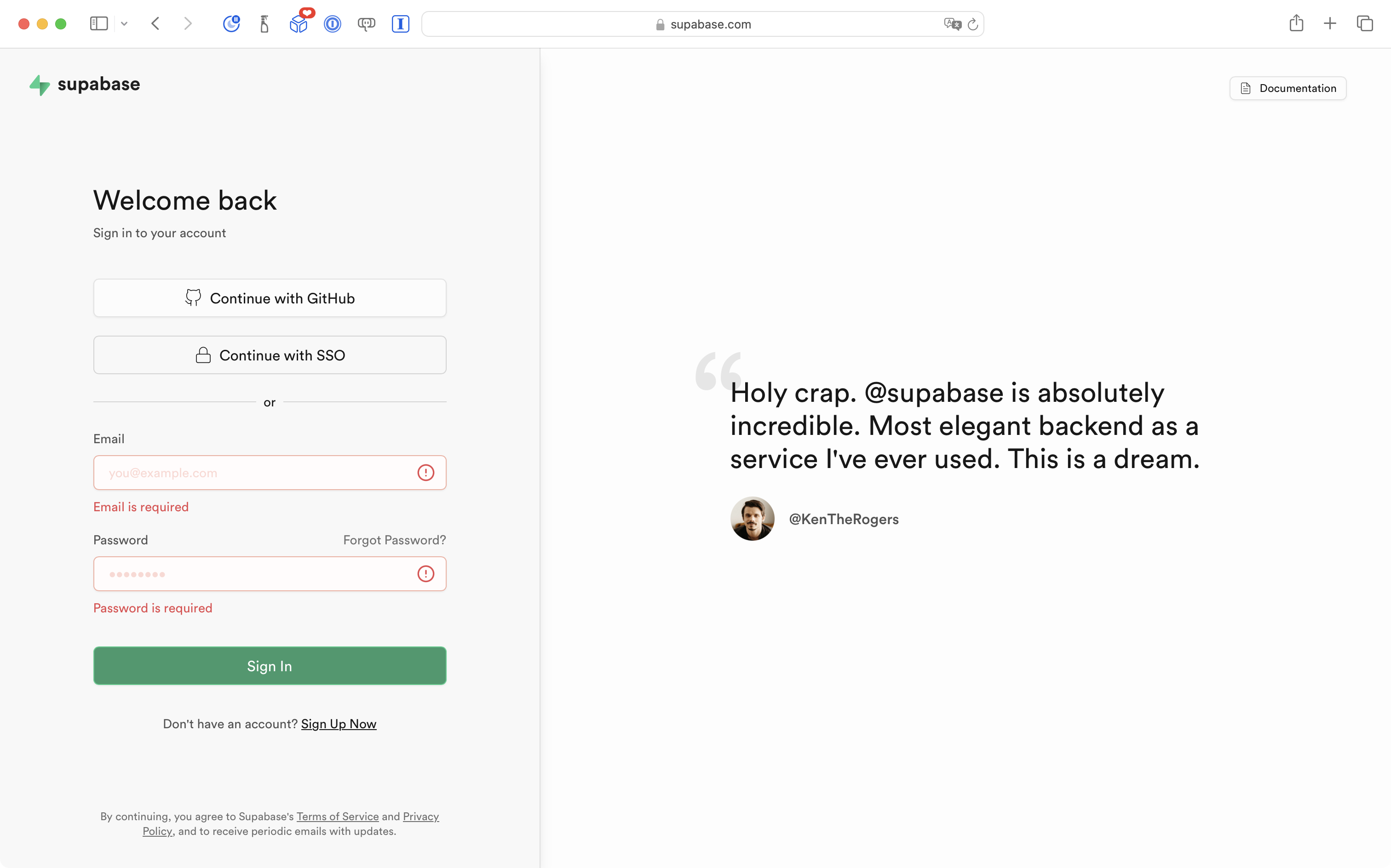The width and height of the screenshot is (1391, 868).
Task: Click the elephant-shaped extension icon
Action: pos(367,23)
